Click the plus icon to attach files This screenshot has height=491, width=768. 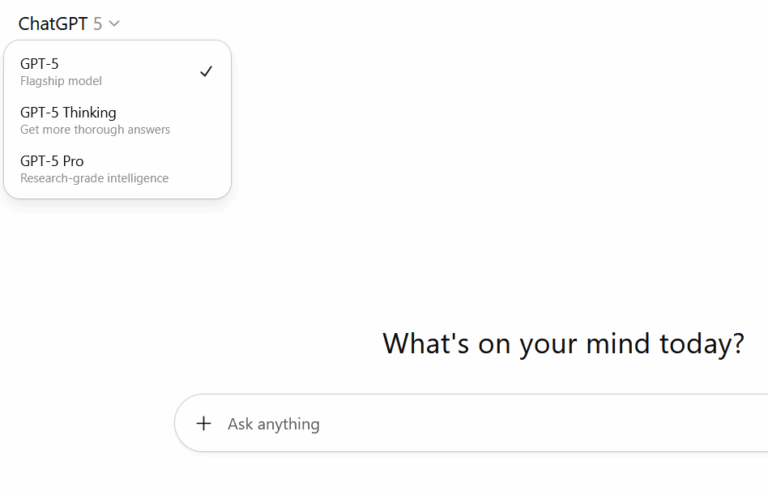(x=204, y=423)
